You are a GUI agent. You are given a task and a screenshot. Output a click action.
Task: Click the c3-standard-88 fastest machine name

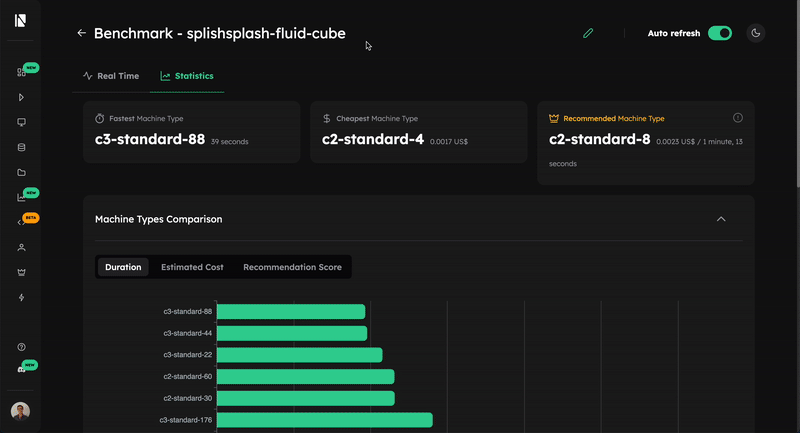[150, 139]
